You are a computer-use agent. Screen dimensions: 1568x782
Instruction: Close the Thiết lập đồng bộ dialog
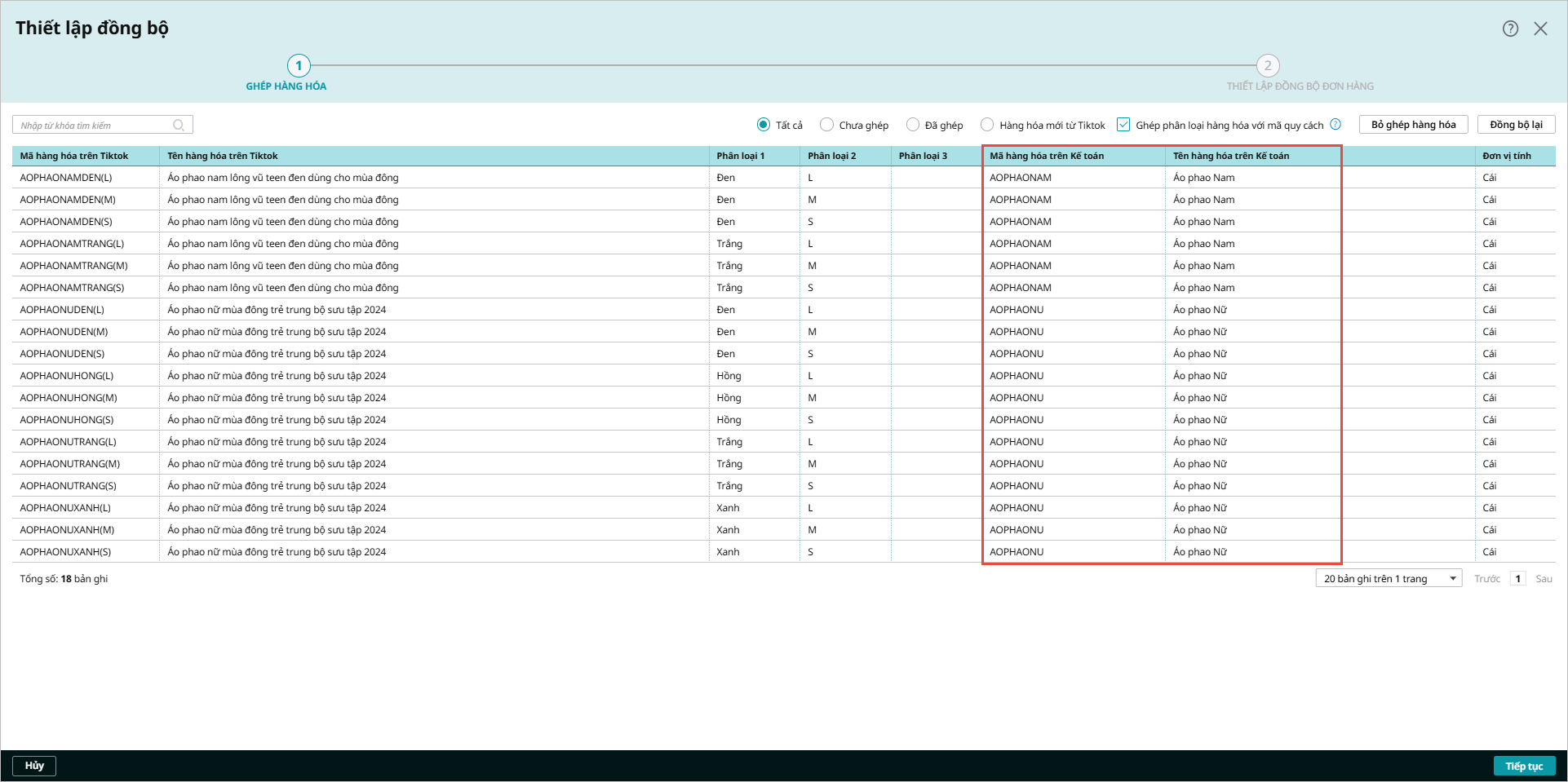click(1540, 29)
